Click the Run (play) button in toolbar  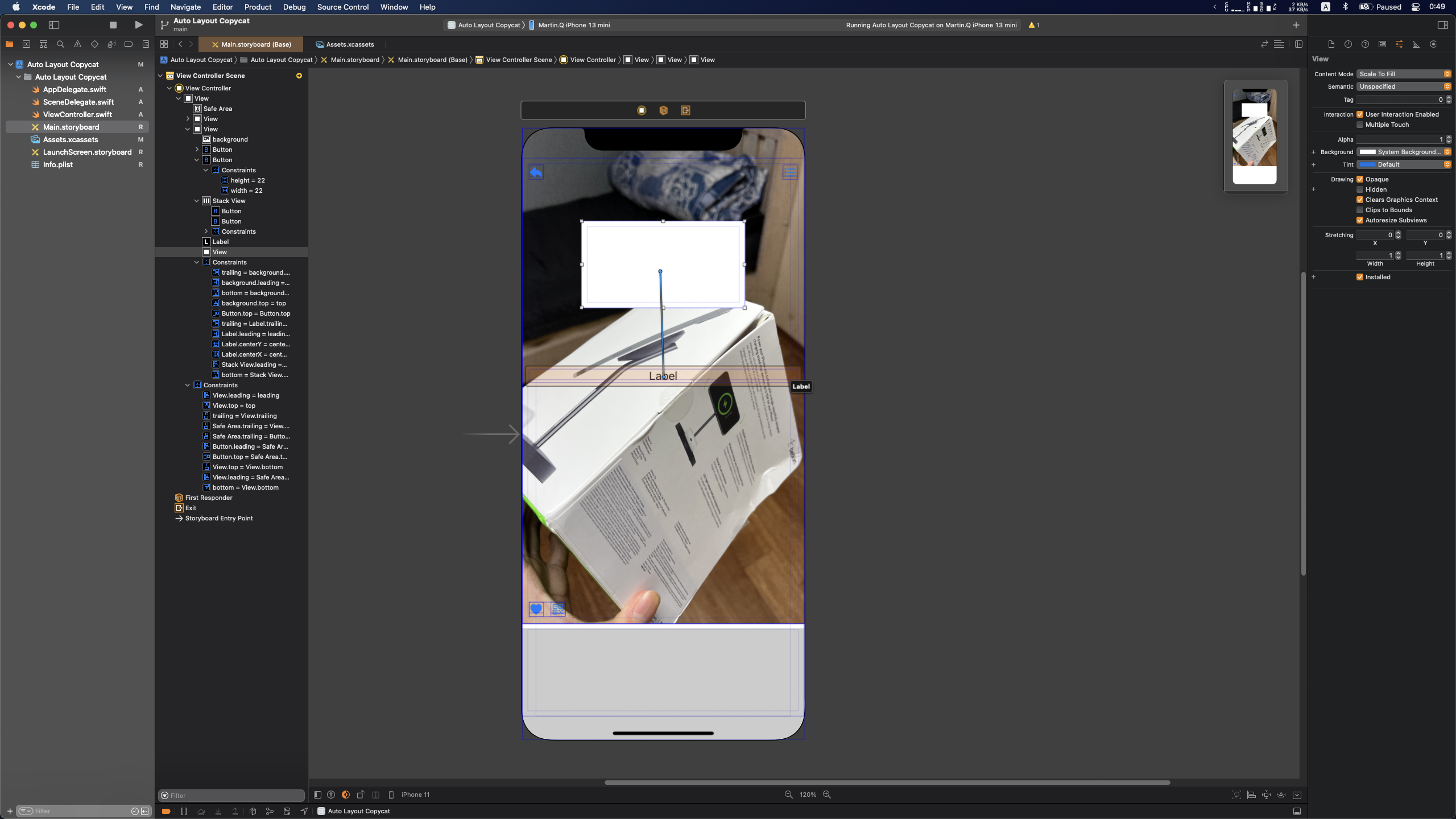tap(138, 25)
